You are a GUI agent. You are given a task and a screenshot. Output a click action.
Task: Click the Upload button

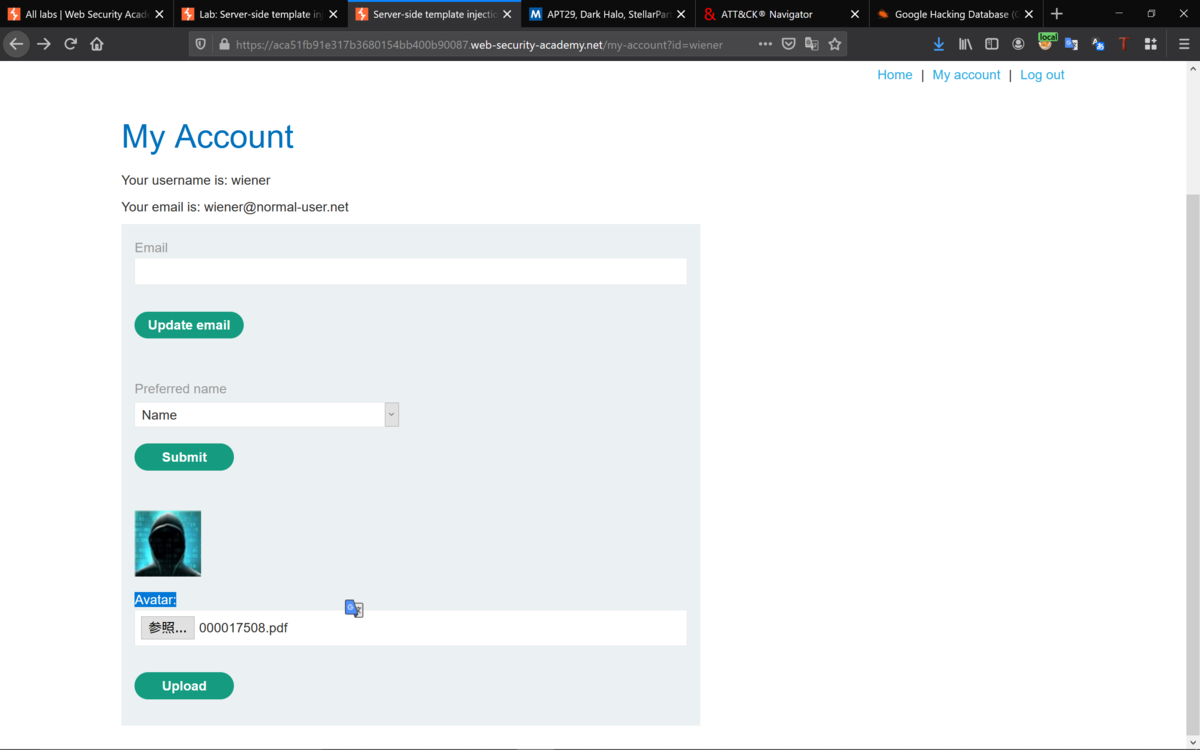pyautogui.click(x=184, y=686)
